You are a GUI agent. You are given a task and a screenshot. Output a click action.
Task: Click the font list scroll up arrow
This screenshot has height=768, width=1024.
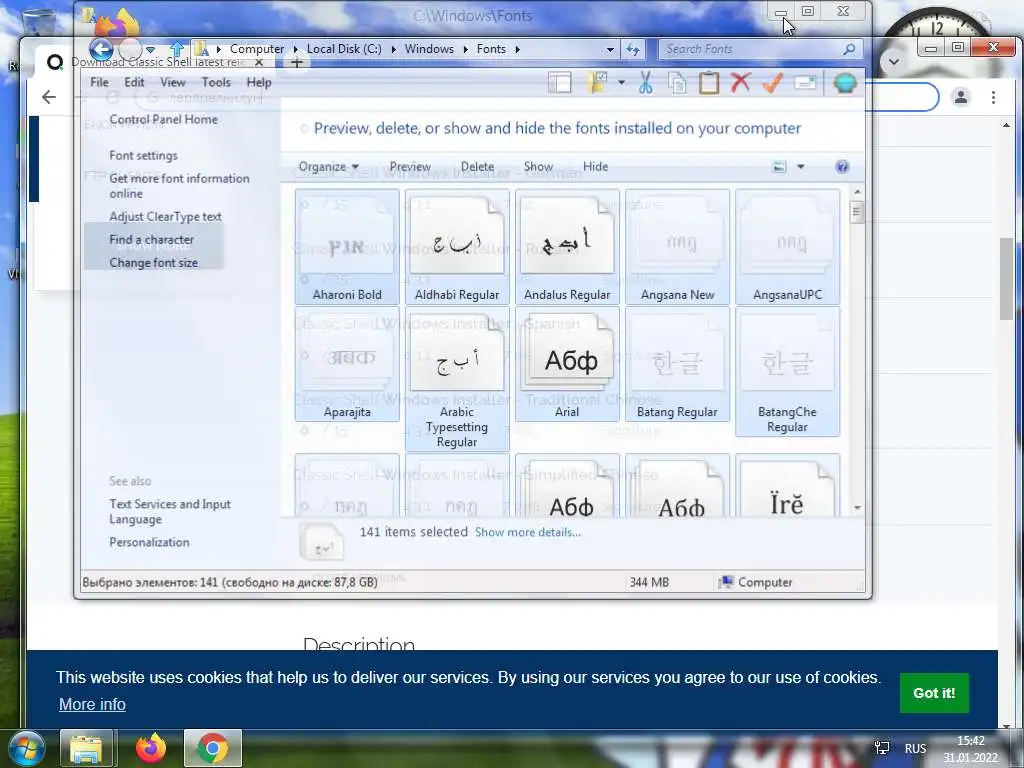coord(857,192)
